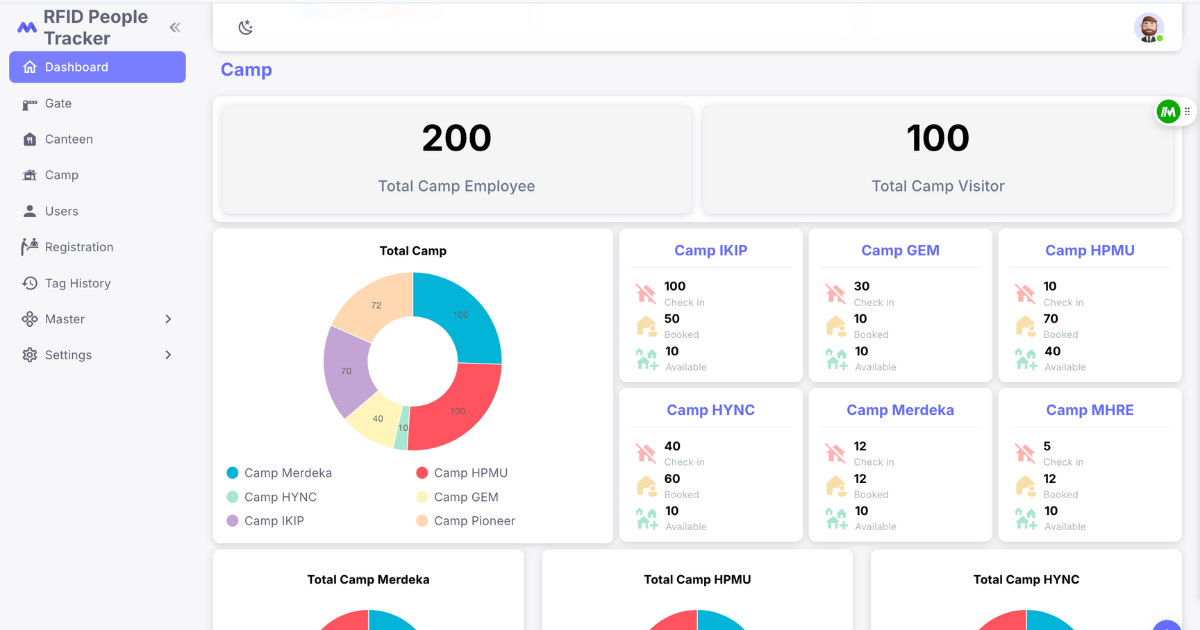Viewport: 1200px width, 630px height.
Task: Toggle dark mode with the moon icon
Action: click(245, 27)
